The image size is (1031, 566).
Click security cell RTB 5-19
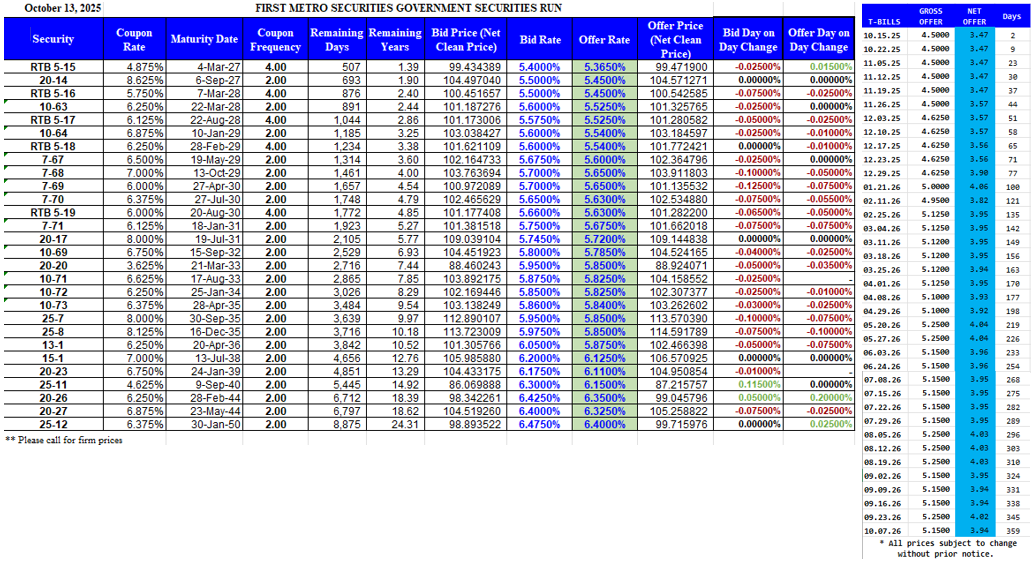53,212
